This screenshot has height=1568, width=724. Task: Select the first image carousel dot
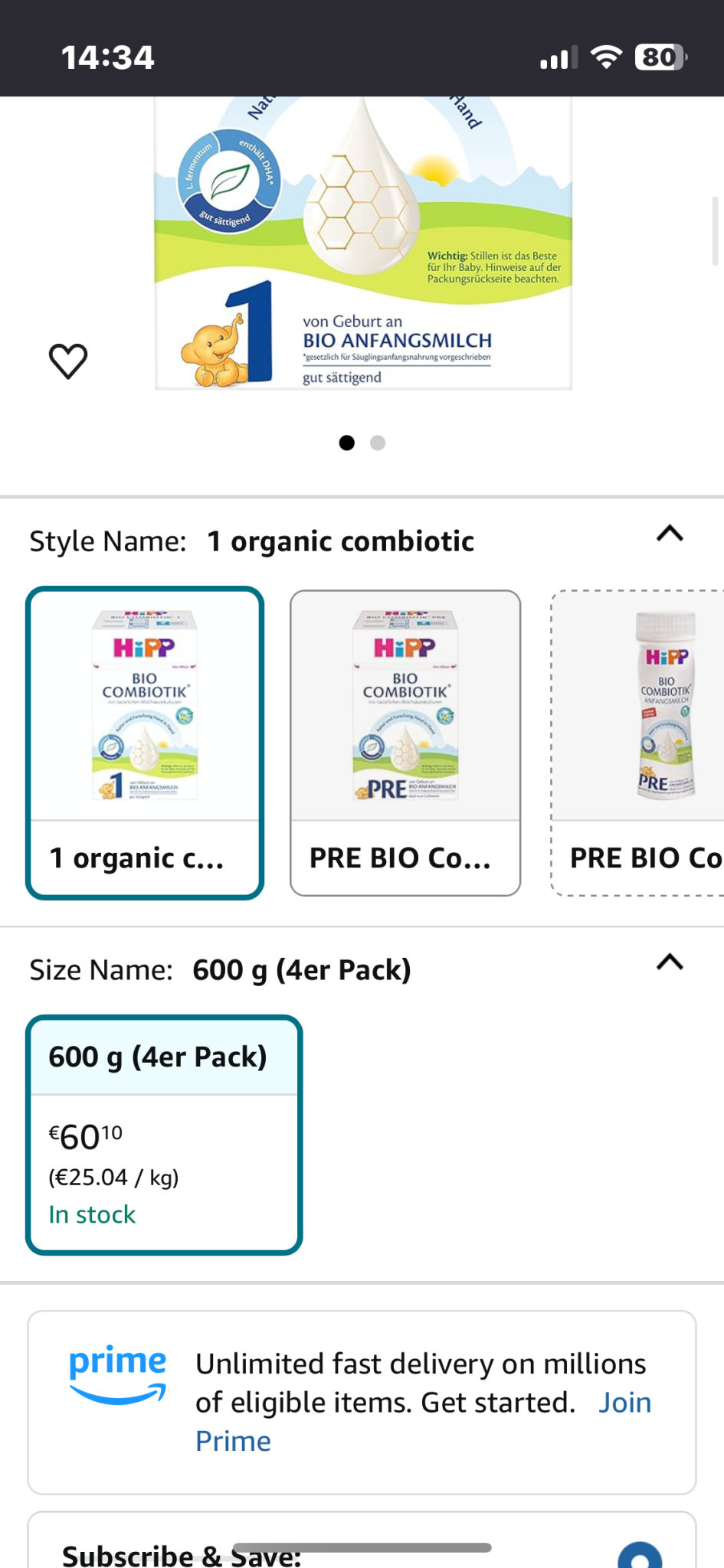pyautogui.click(x=347, y=443)
